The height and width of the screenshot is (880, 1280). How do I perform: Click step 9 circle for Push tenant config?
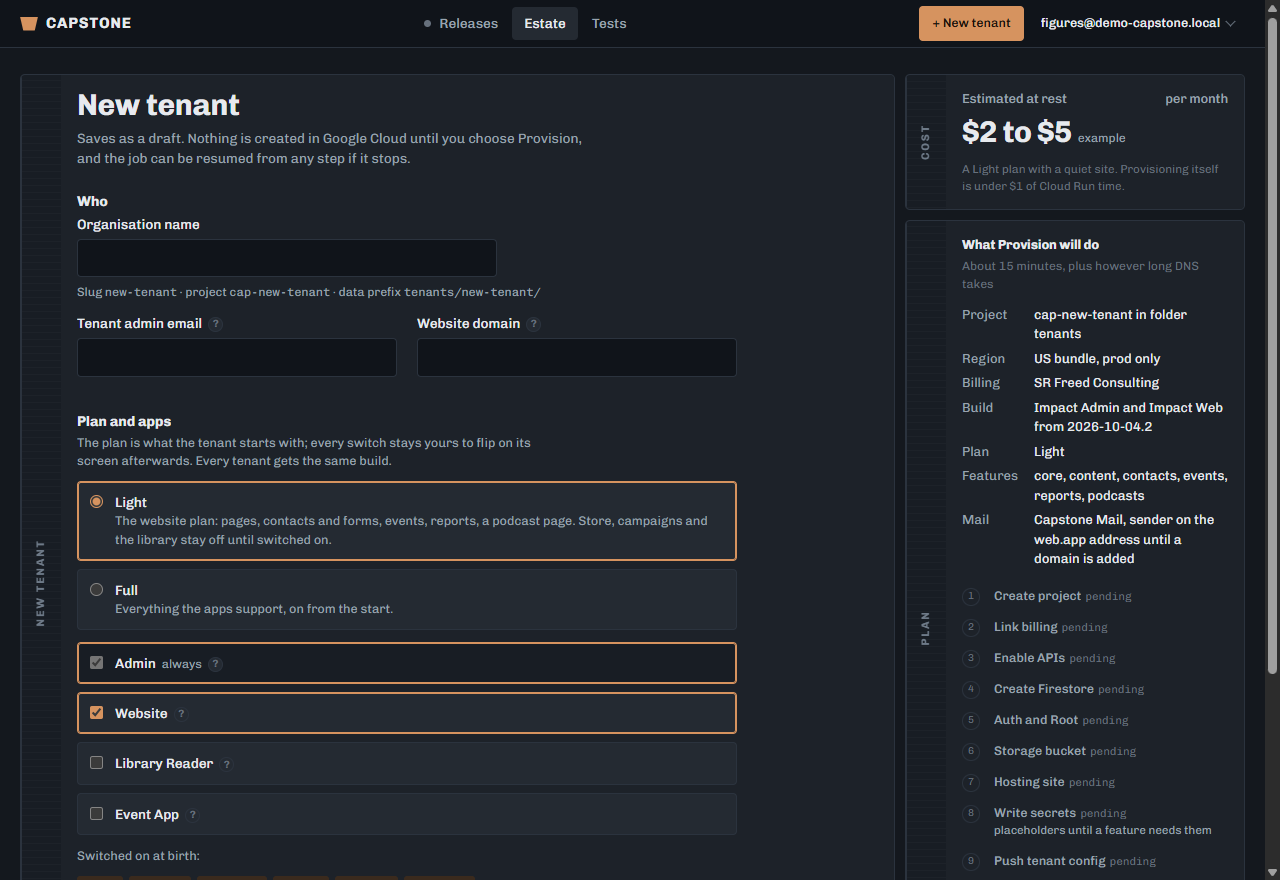(970, 862)
